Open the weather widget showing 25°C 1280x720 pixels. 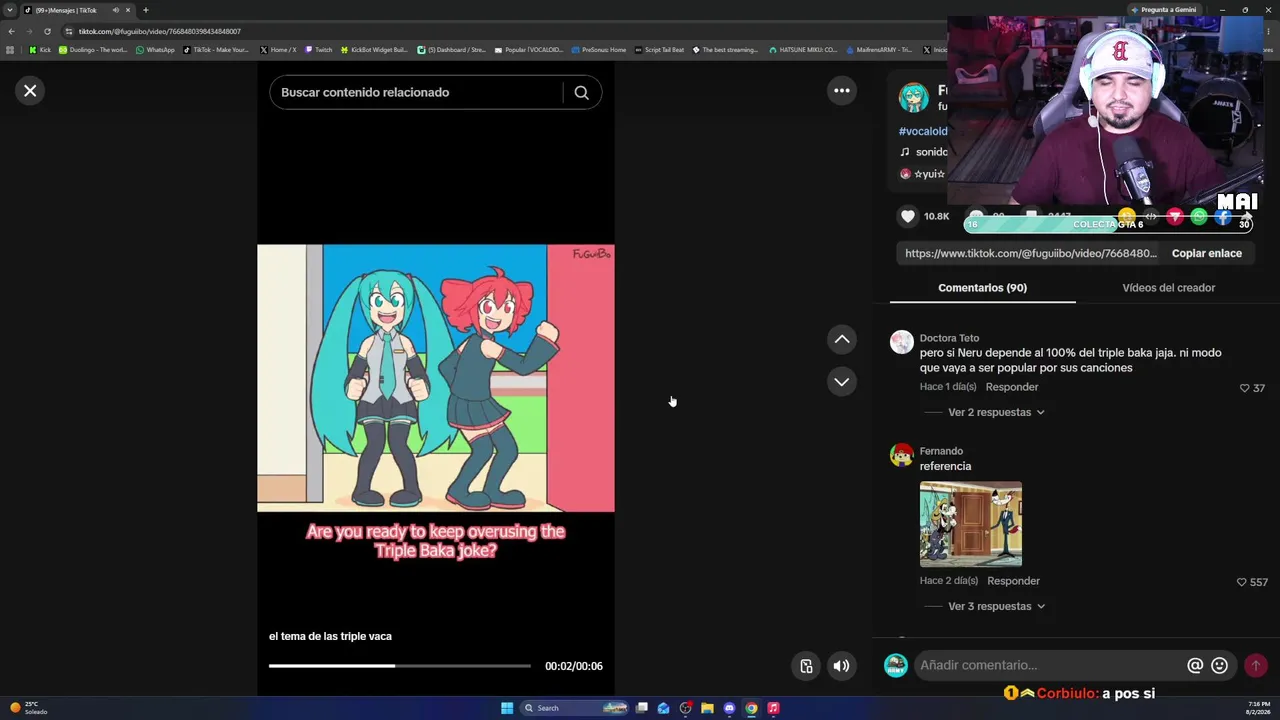(28, 708)
